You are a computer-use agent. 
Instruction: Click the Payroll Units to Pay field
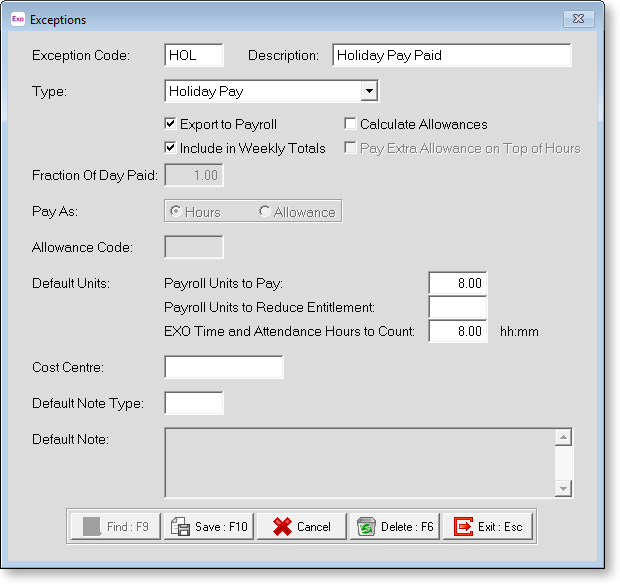pyautogui.click(x=457, y=284)
